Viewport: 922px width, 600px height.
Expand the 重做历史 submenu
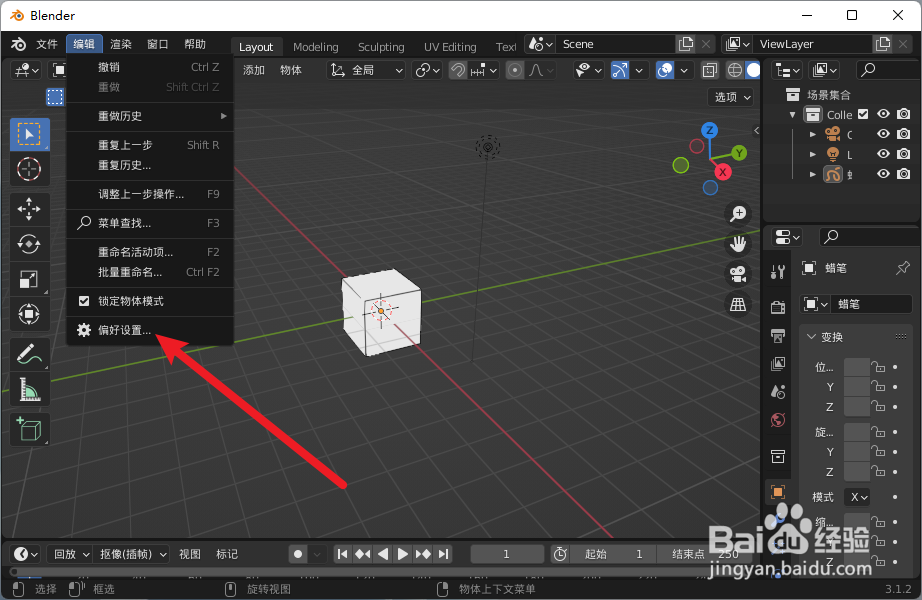coord(151,116)
